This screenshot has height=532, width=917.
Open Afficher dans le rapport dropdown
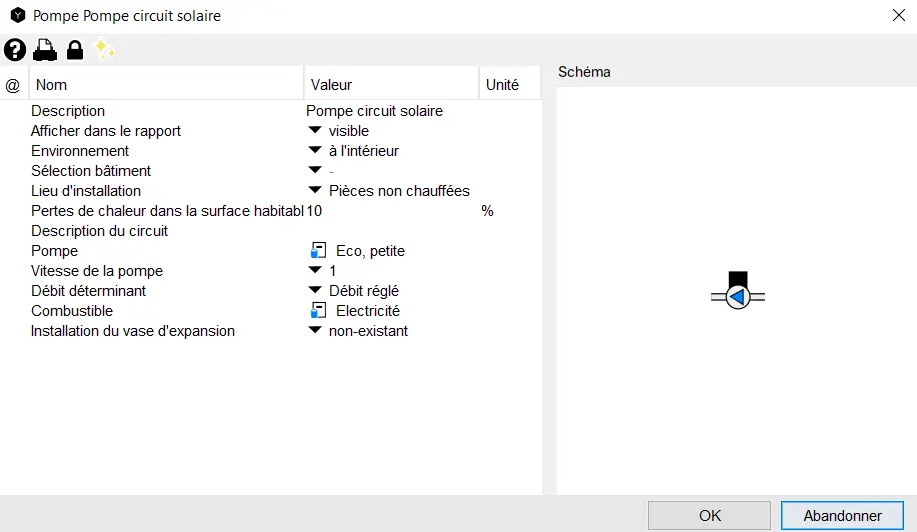[x=315, y=131]
